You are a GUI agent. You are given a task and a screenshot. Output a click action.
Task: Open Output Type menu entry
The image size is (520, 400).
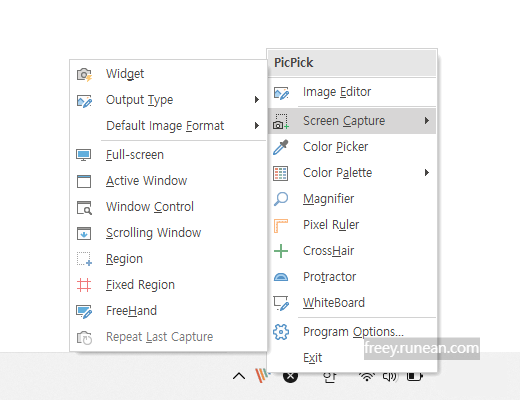tap(168, 100)
